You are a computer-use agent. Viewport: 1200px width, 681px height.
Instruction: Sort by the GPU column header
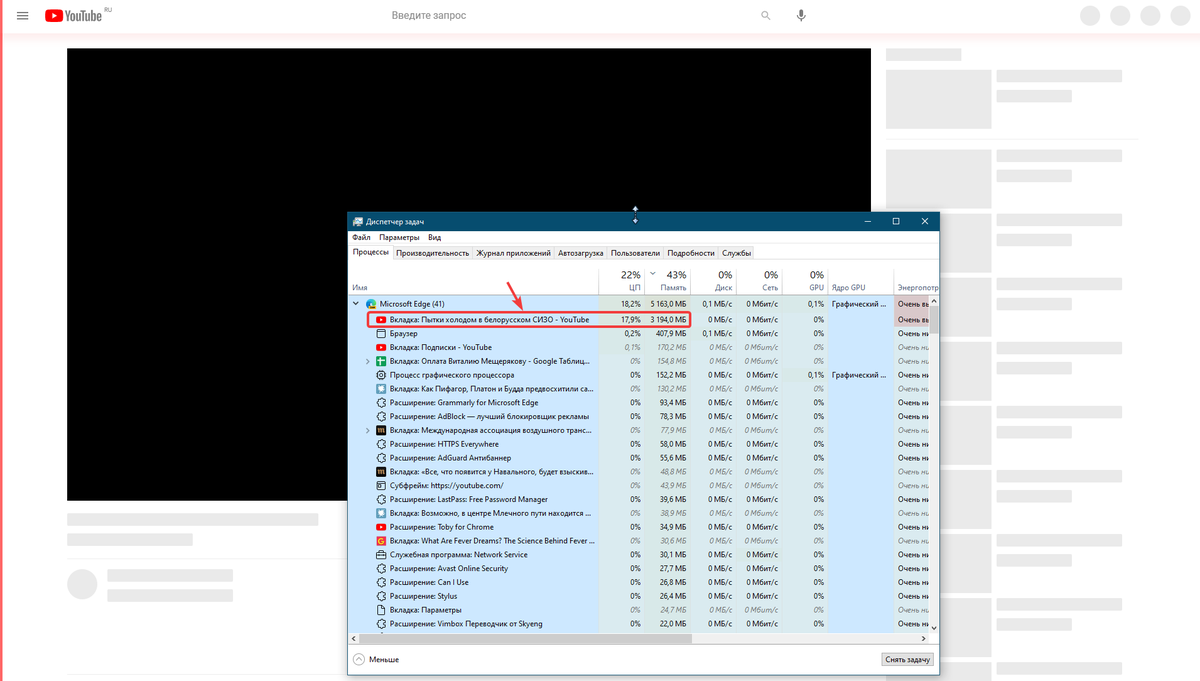[806, 280]
